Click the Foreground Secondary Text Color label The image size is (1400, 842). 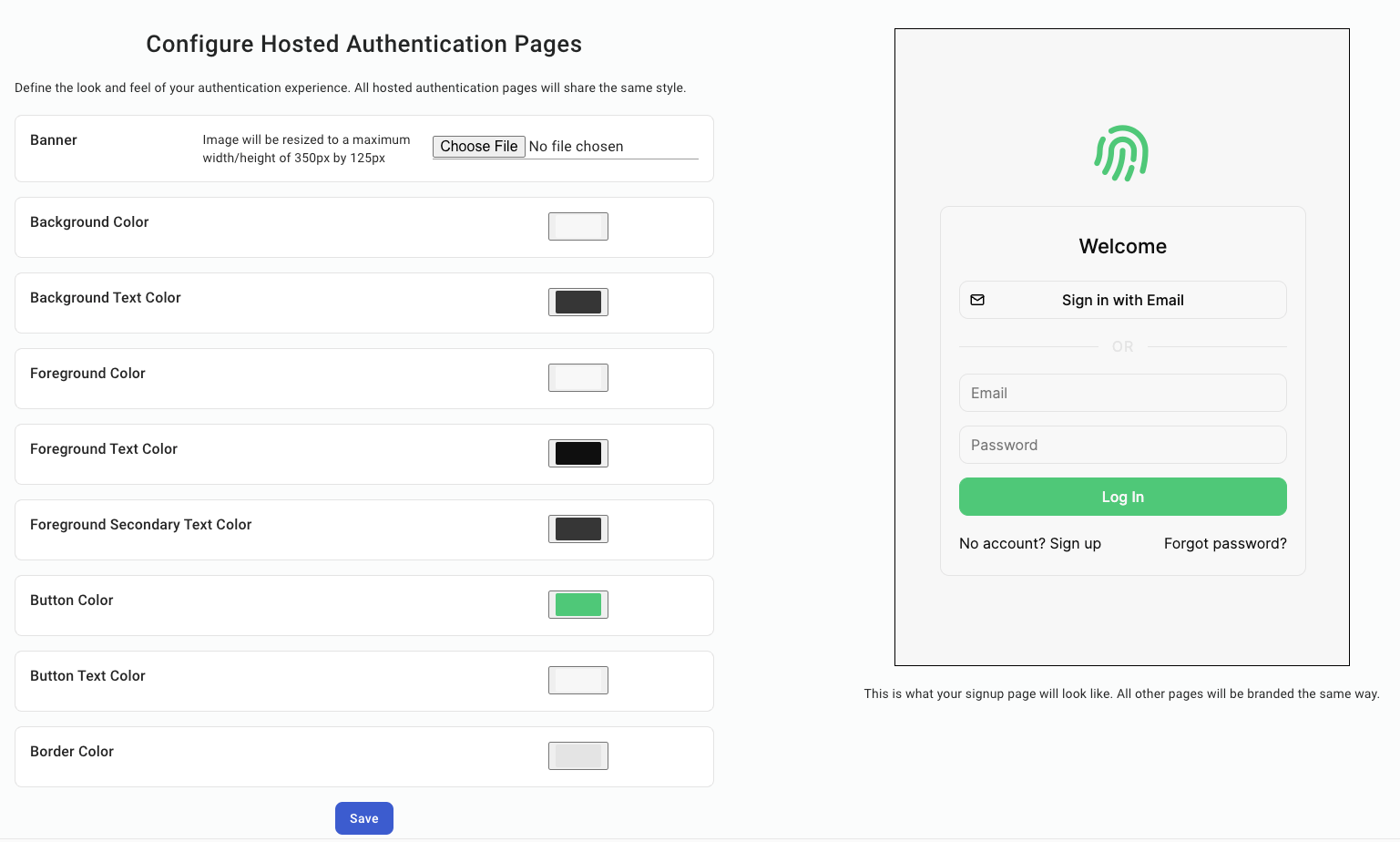click(x=141, y=525)
